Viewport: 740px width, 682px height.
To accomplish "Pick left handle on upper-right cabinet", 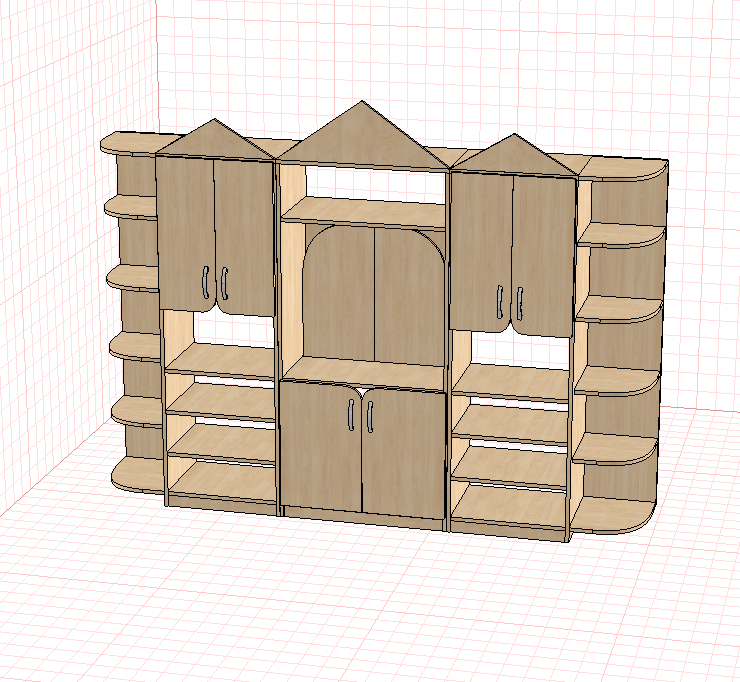I will coord(500,301).
